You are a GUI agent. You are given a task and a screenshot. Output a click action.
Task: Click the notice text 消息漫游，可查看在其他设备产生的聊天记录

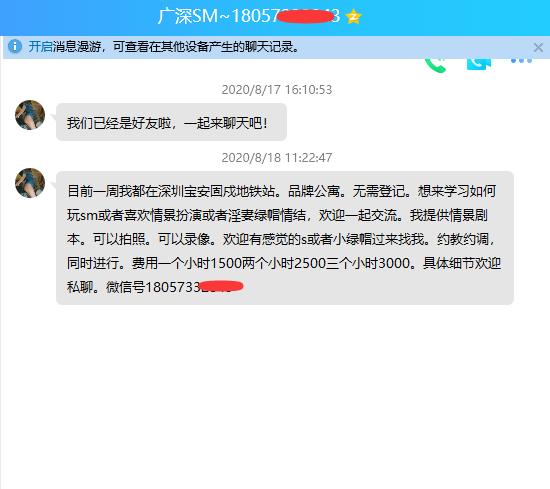176,47
